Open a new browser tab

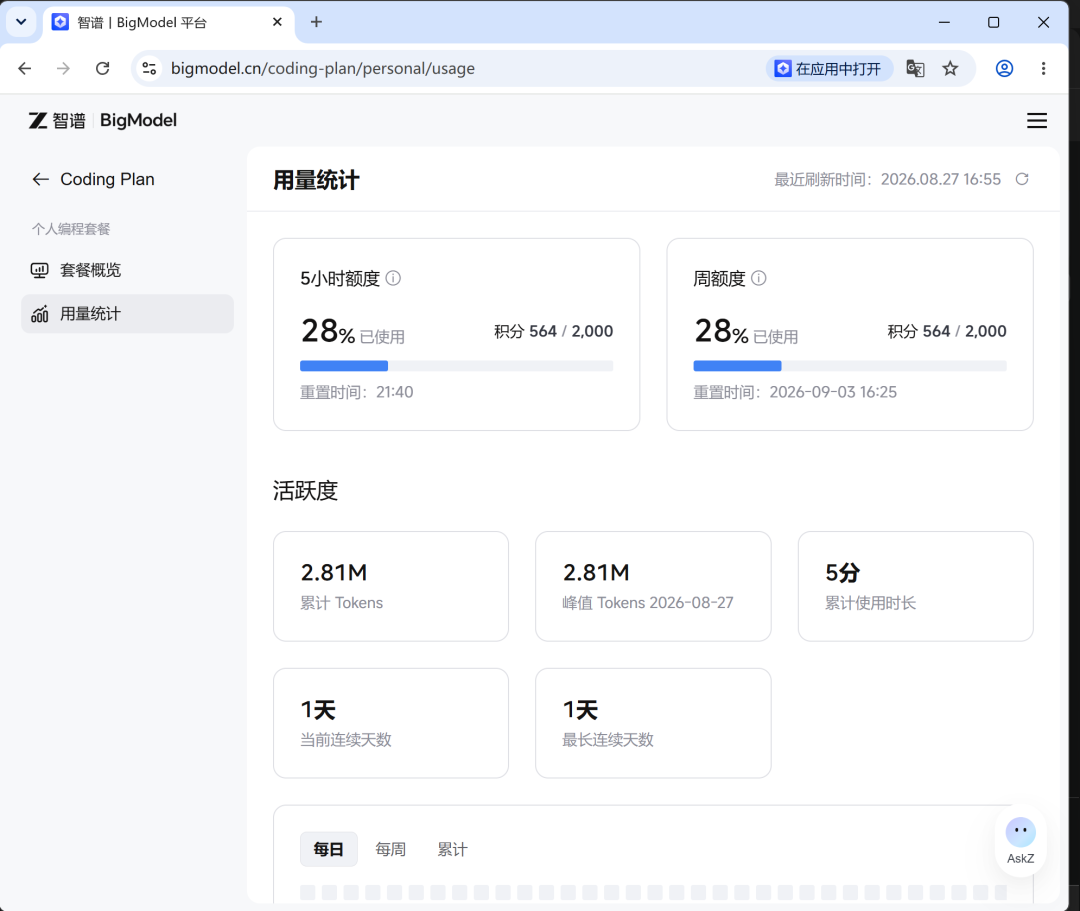coord(316,22)
